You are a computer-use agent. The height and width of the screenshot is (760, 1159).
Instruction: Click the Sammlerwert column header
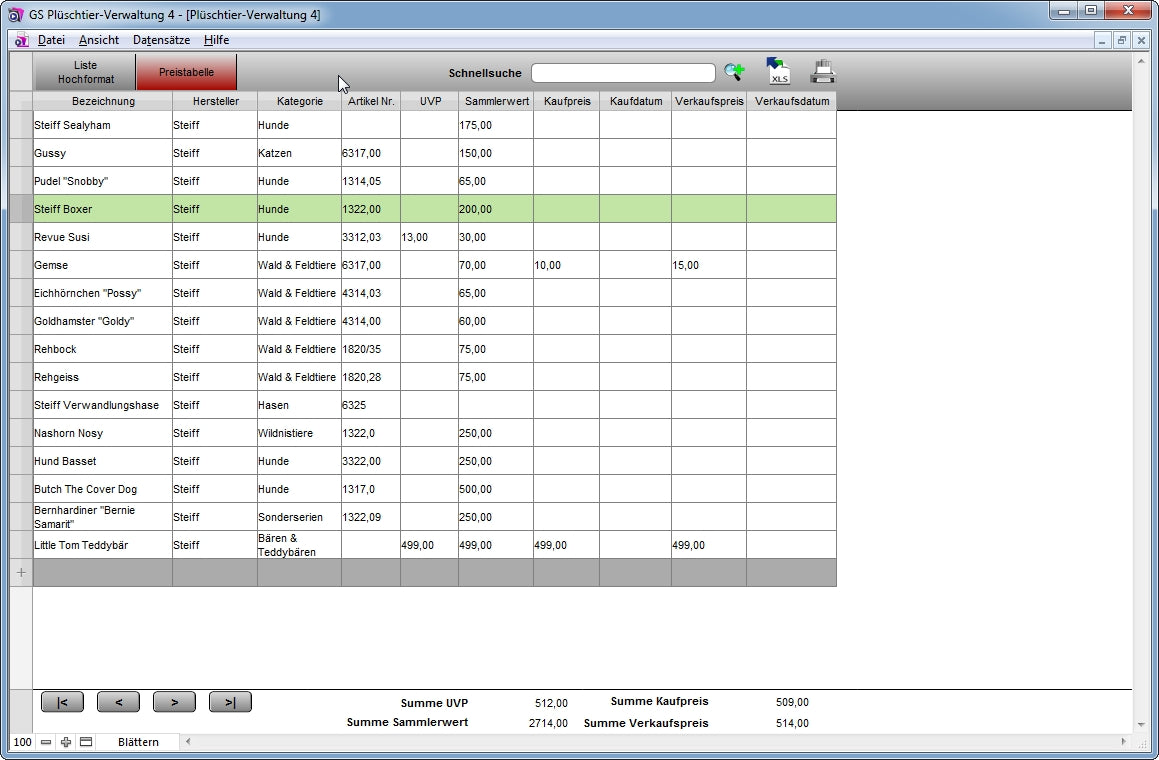tap(496, 101)
